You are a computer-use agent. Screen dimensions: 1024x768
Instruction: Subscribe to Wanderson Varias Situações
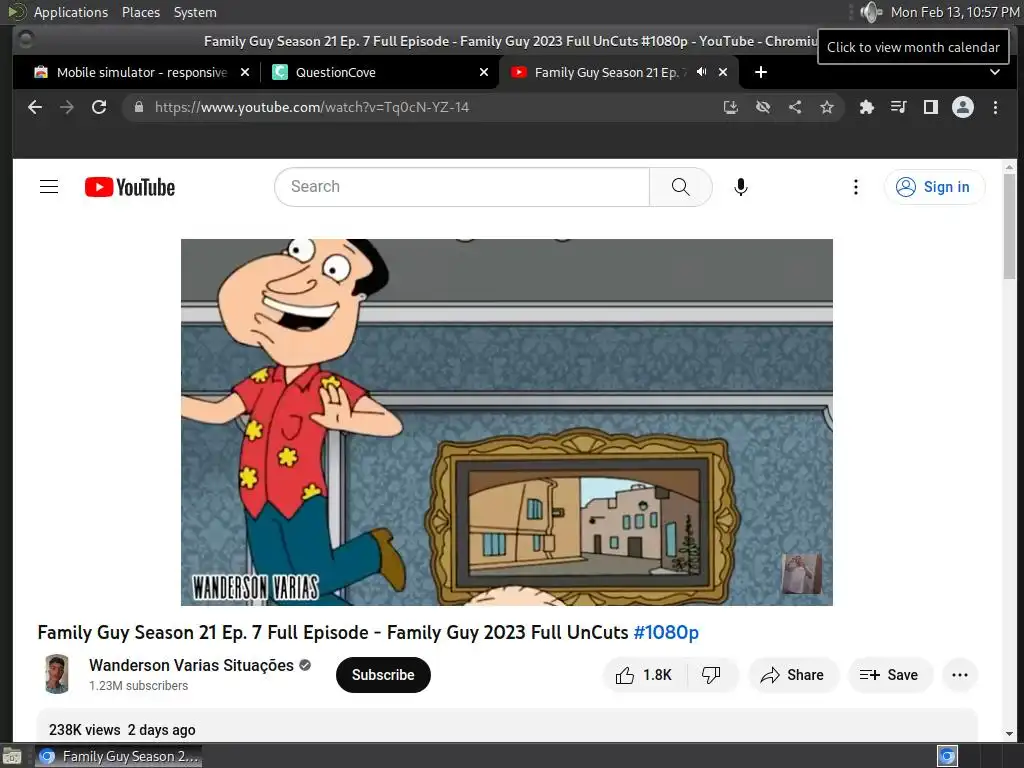coord(383,675)
